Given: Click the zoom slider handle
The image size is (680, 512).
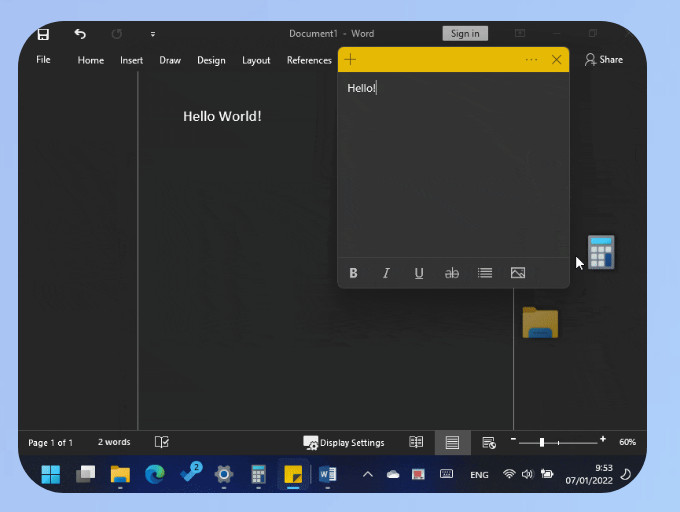Looking at the screenshot, I should click(x=542, y=443).
